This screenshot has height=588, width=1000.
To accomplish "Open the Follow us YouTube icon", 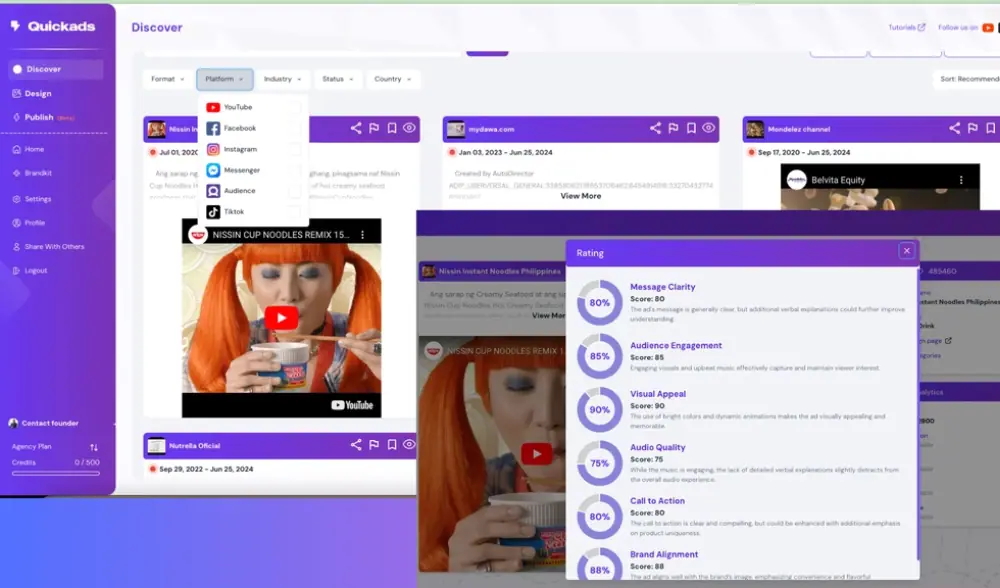I will [988, 28].
